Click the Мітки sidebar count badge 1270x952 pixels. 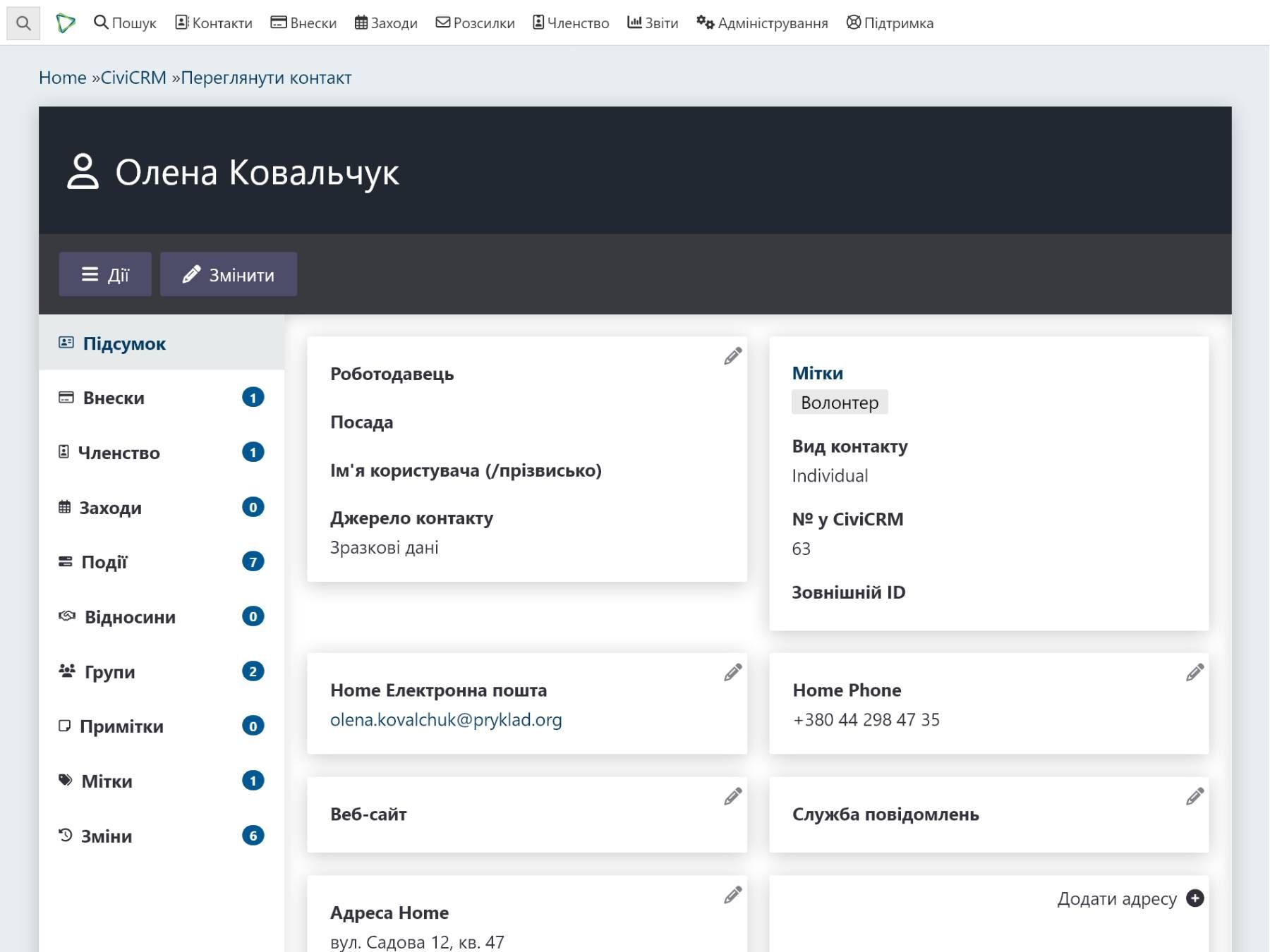click(253, 781)
